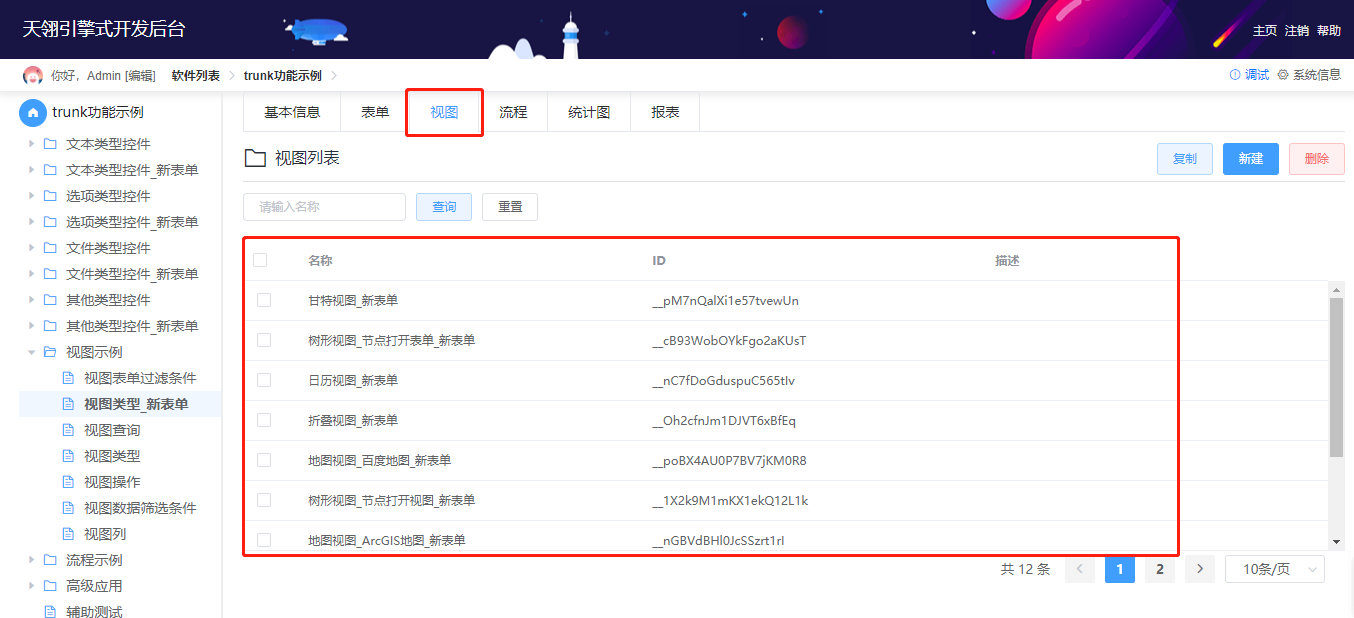Click the 新建 button
This screenshot has width=1354, height=618.
click(x=1251, y=159)
